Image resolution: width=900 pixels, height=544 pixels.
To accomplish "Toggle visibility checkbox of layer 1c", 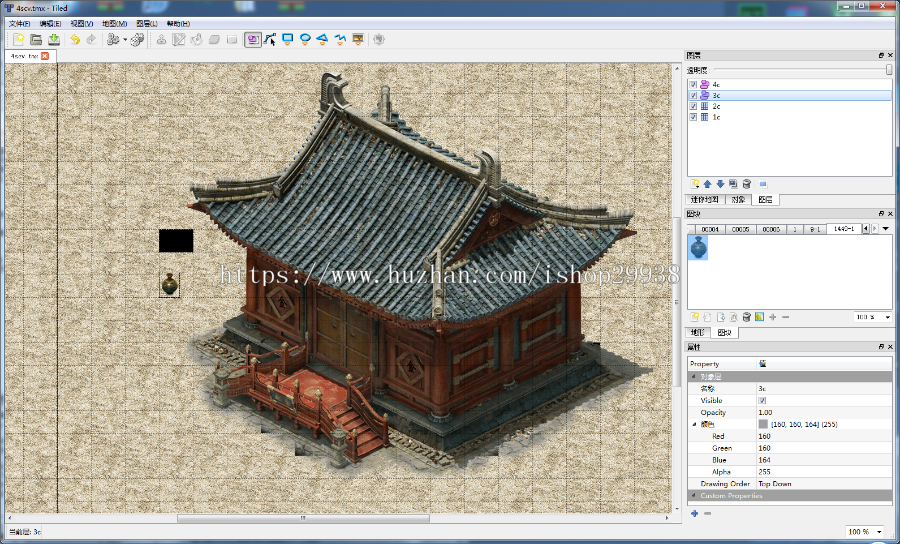I will (693, 117).
